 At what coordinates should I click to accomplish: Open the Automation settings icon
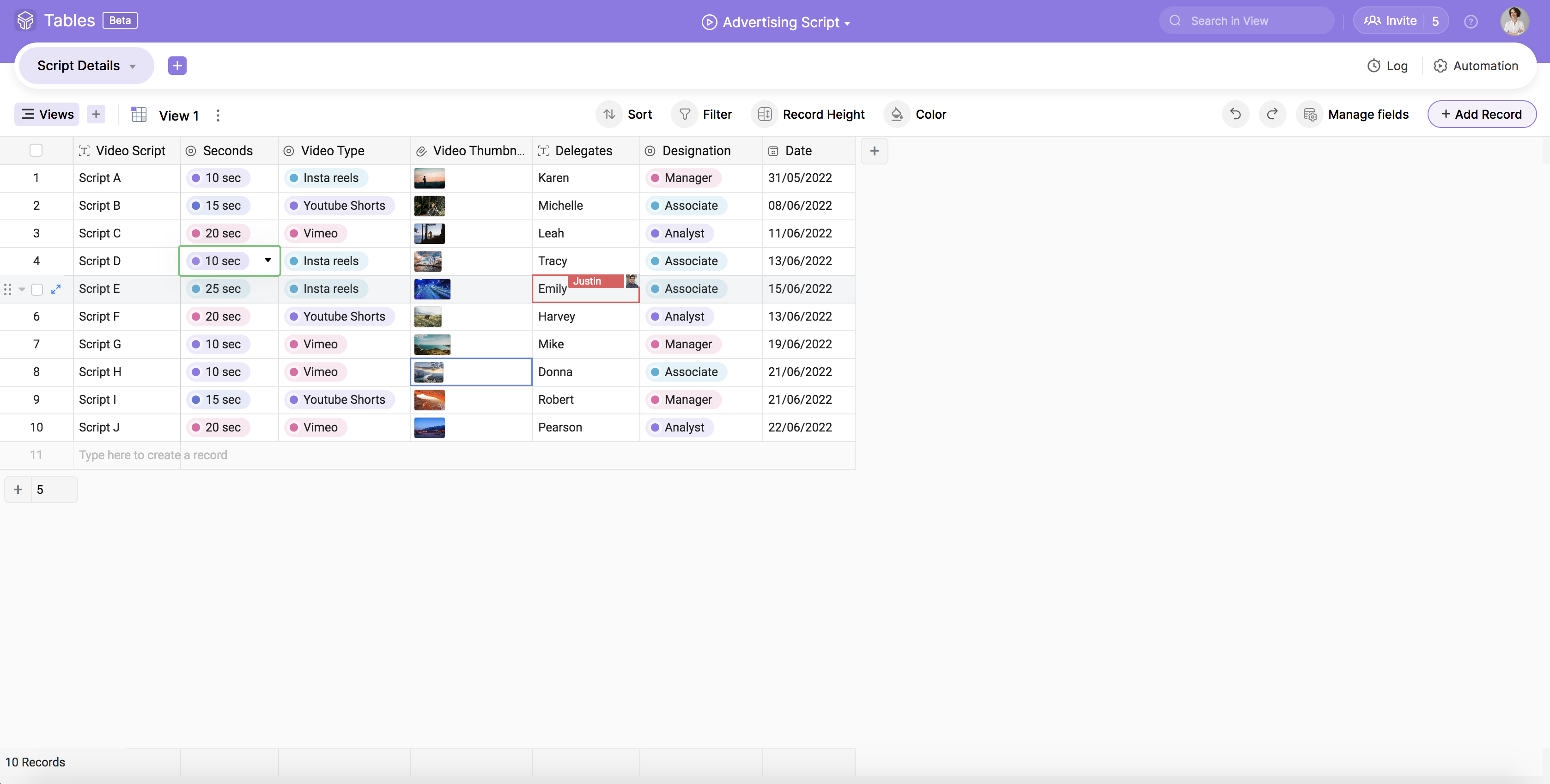(1440, 66)
